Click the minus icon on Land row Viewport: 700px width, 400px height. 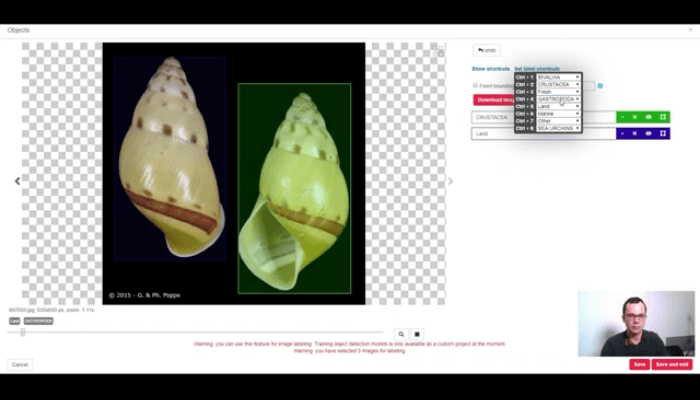[622, 133]
